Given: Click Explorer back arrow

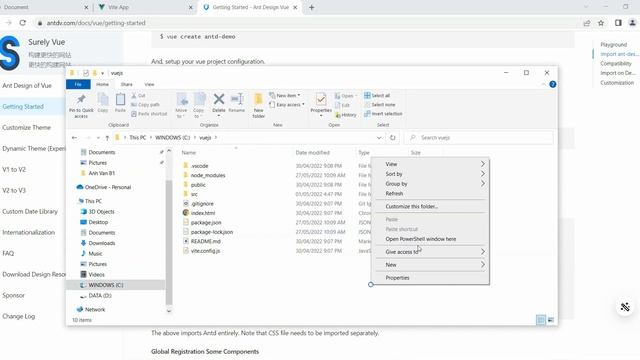Looking at the screenshot, I should [74, 138].
